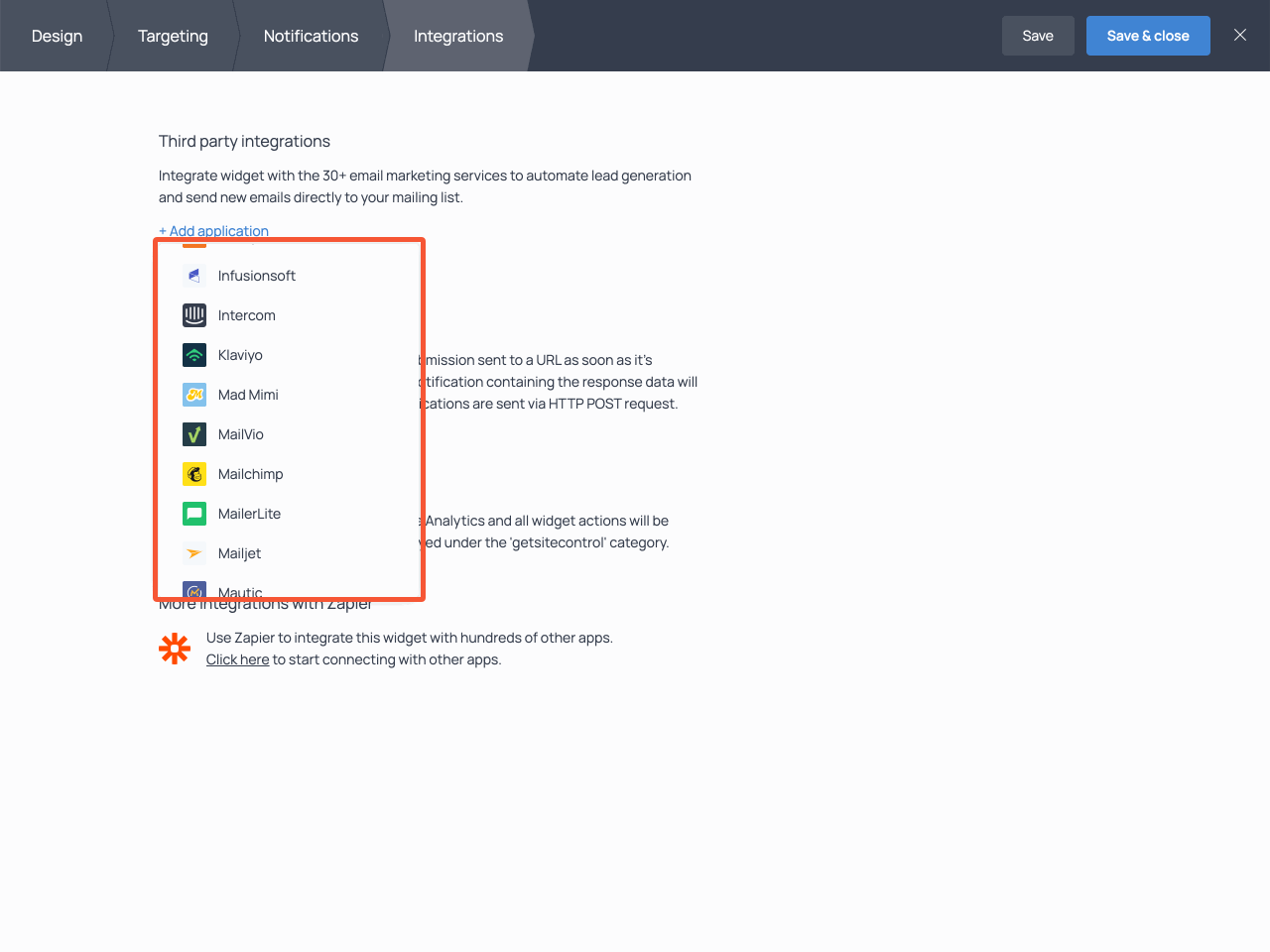The height and width of the screenshot is (952, 1270).
Task: Choose Mailchimp from the application list
Action: click(250, 474)
